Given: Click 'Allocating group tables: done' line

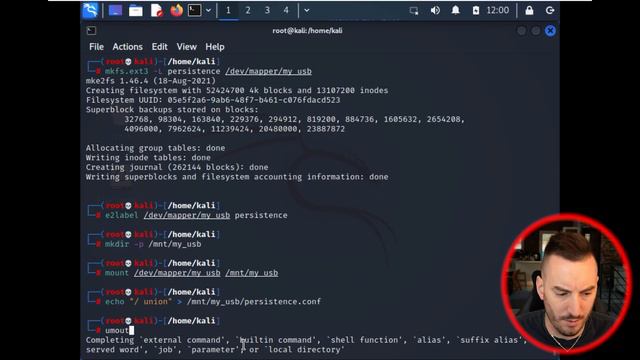Looking at the screenshot, I should 155,148.
